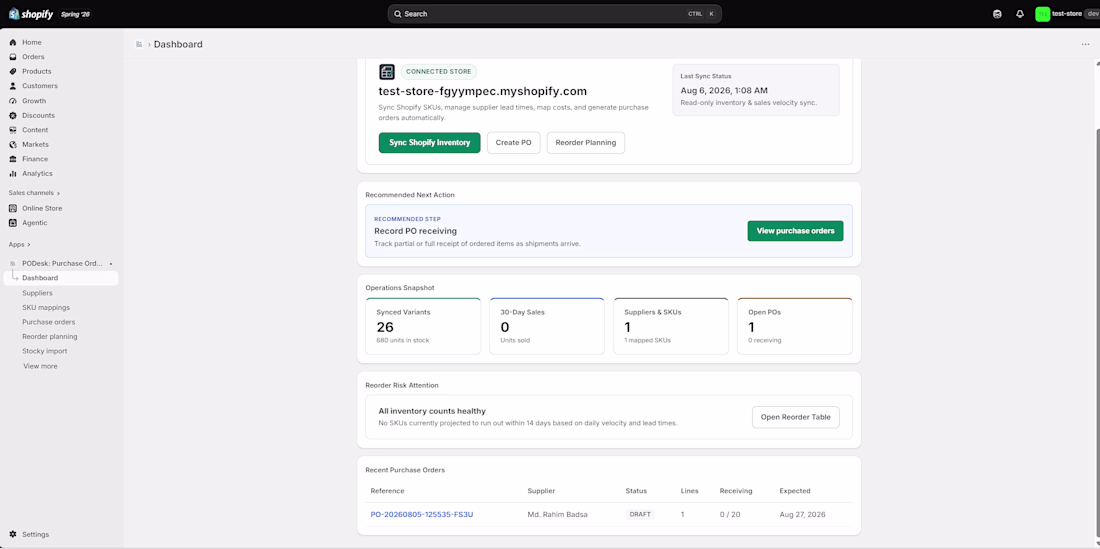Click the Content icon in sidebar

point(13,130)
